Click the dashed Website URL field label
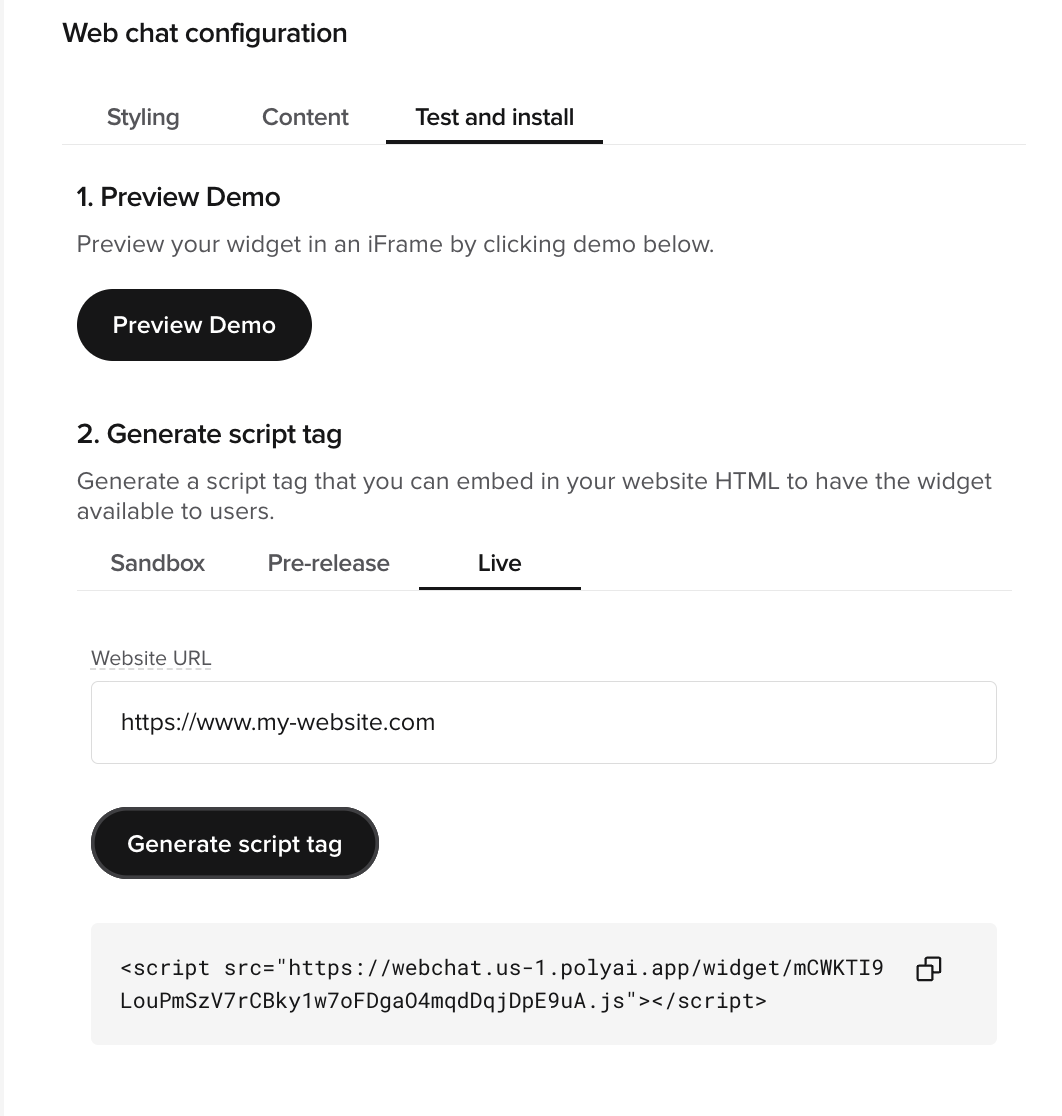 [x=150, y=658]
